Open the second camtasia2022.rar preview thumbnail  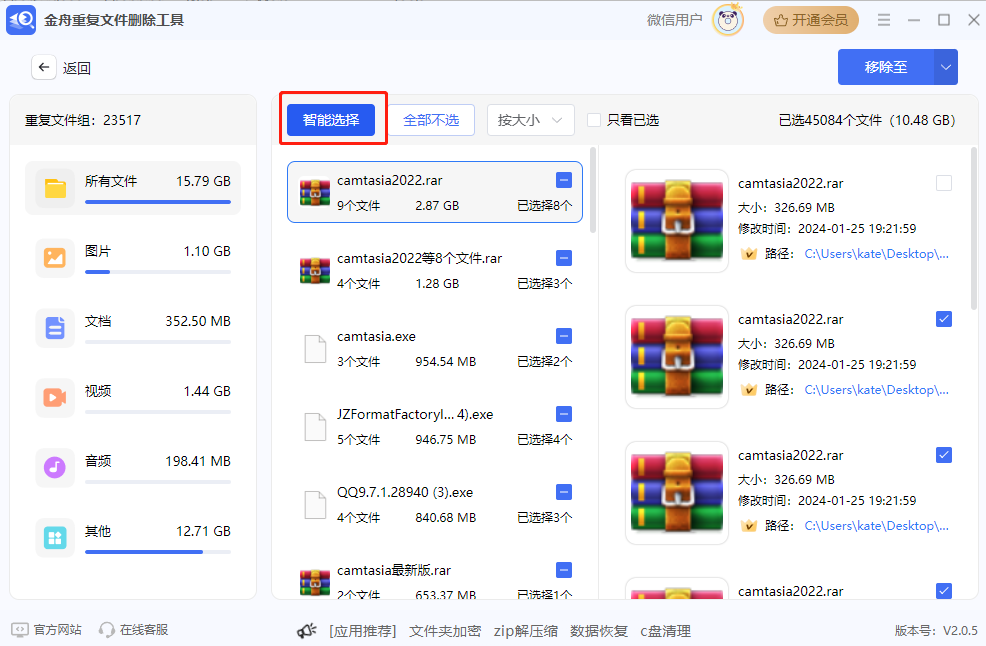677,357
